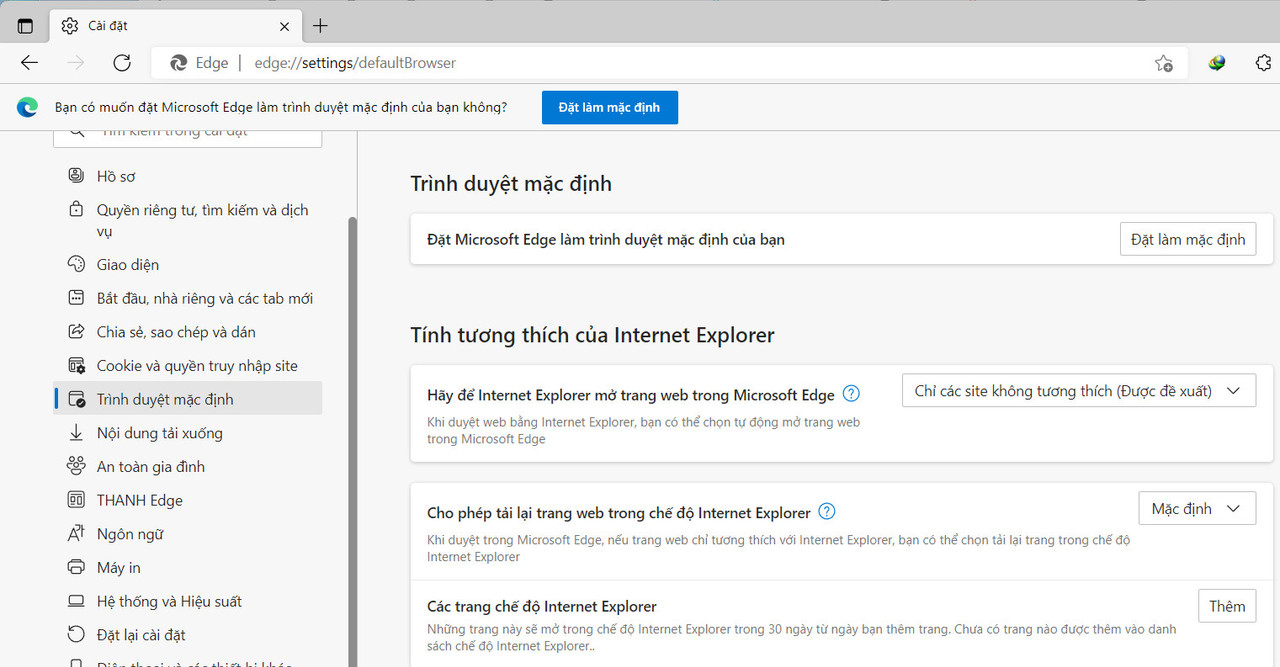
Task: Click the Giao diện palette icon
Action: [x=76, y=265]
